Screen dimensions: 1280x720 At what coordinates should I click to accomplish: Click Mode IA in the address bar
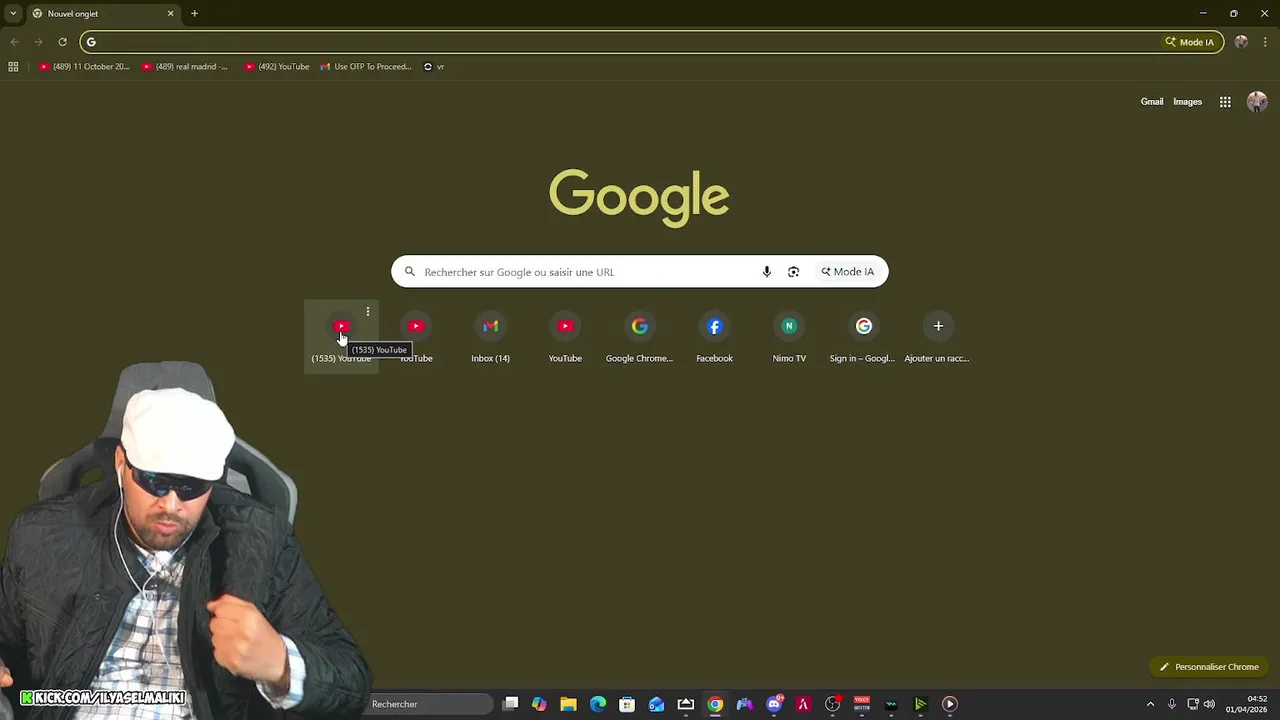[x=1190, y=42]
